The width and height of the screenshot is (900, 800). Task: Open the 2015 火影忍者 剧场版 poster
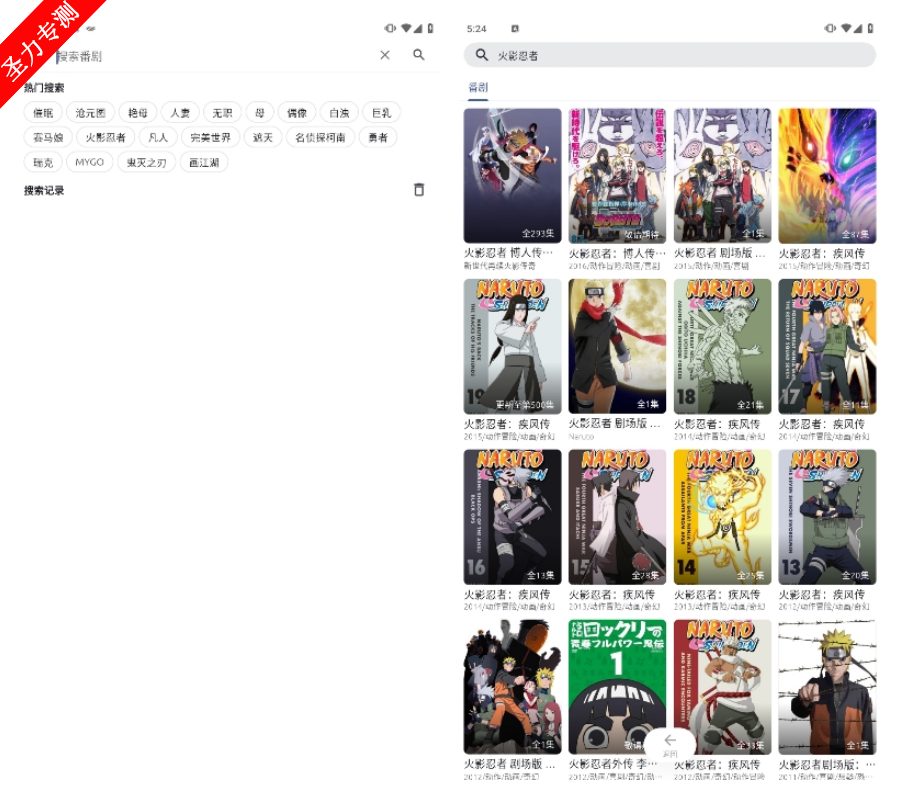coord(722,176)
